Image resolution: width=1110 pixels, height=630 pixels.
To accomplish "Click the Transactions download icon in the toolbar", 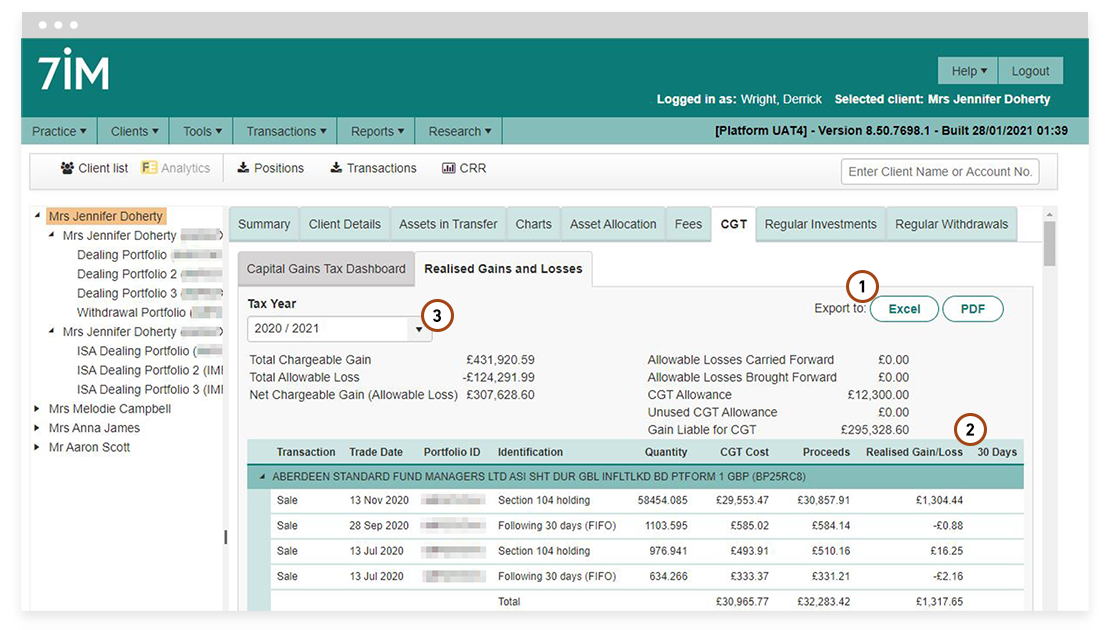I will click(336, 168).
